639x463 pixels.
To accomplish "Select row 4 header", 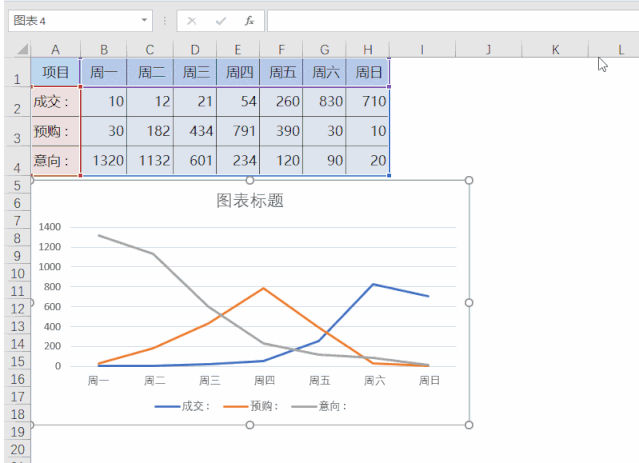I will pyautogui.click(x=17, y=161).
